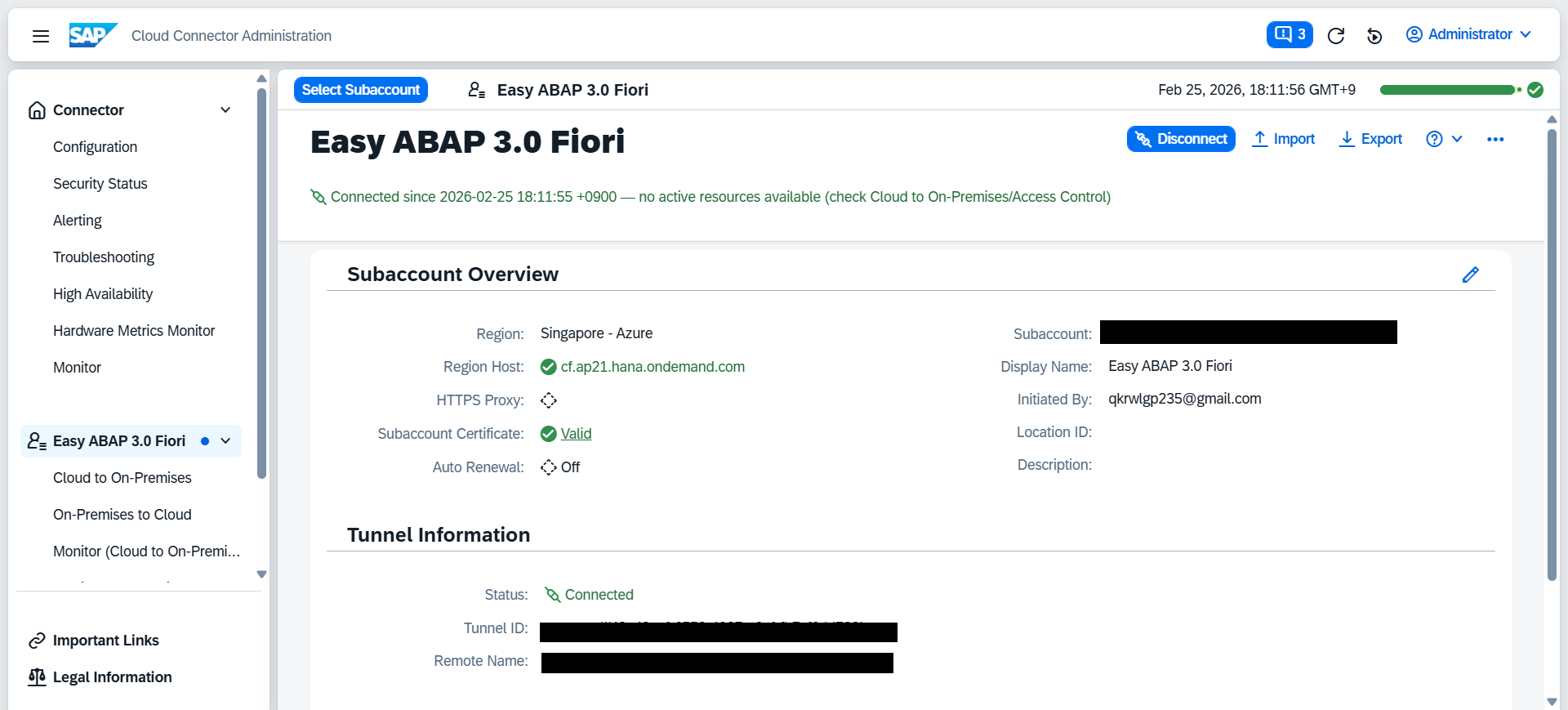Click the sidebar scroll down arrow
The width and height of the screenshot is (1568, 710).
click(x=261, y=574)
